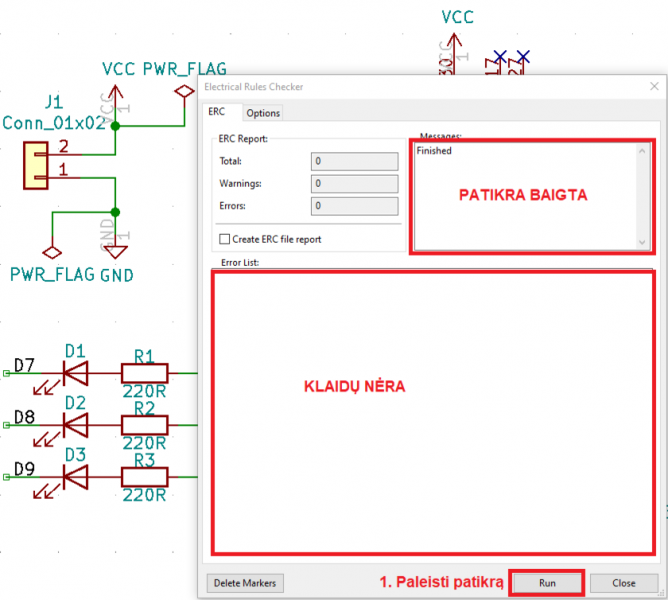Click the Messages scrollbar down arrow

coord(642,242)
